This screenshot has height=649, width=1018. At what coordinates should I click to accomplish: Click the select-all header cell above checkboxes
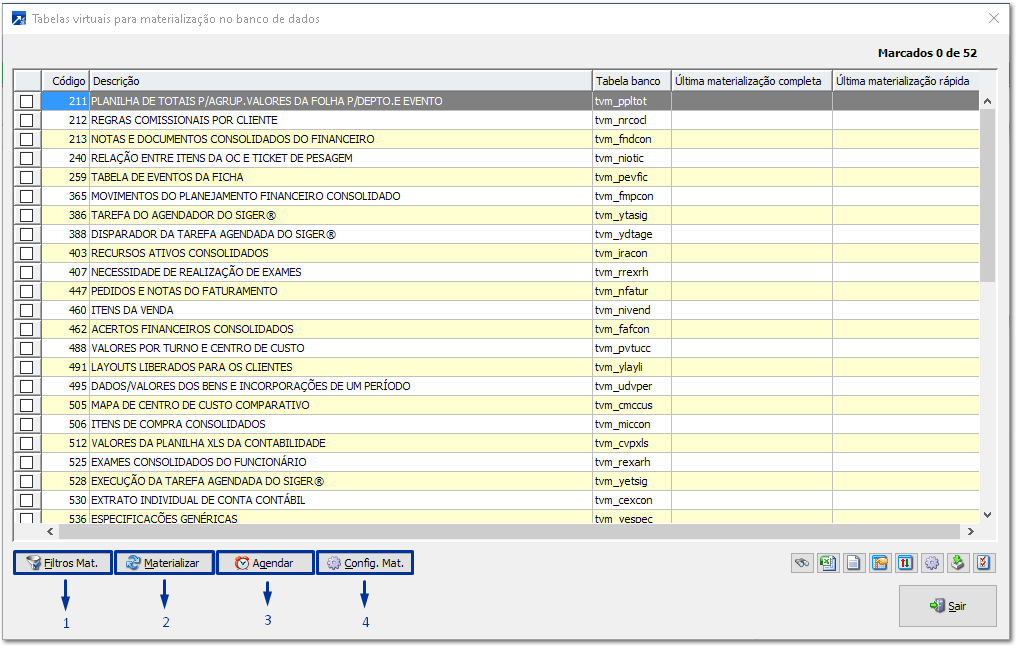point(27,81)
